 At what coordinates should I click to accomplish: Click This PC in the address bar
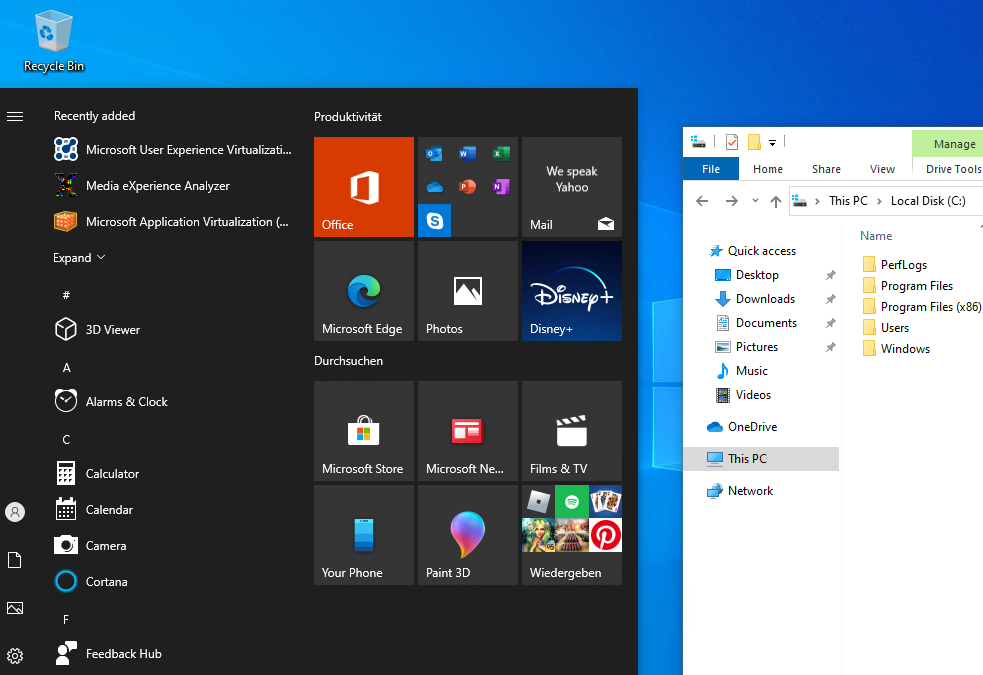coord(848,201)
